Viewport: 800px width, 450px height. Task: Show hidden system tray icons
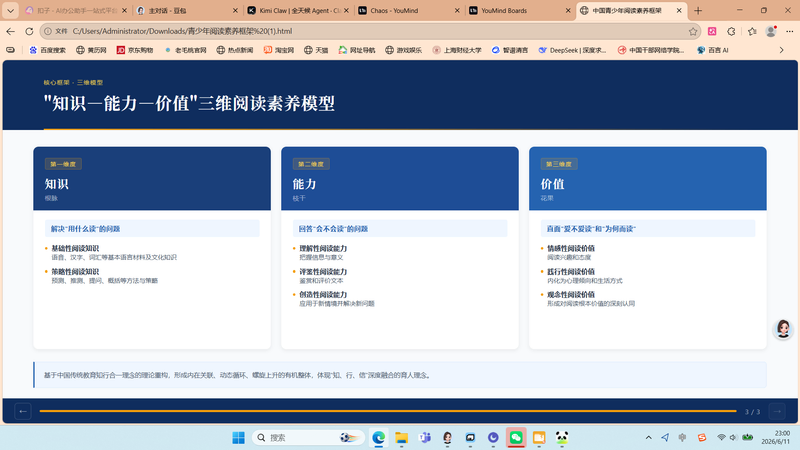(648, 437)
